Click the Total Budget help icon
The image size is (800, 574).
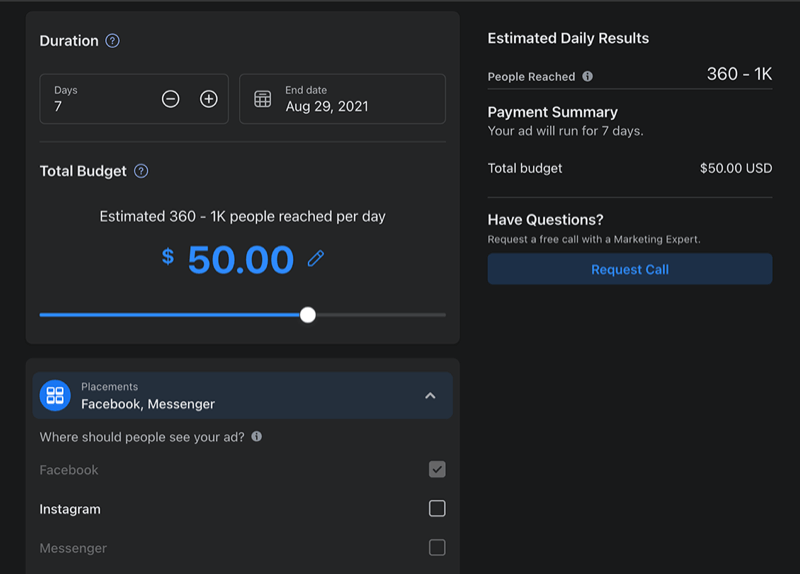[141, 171]
